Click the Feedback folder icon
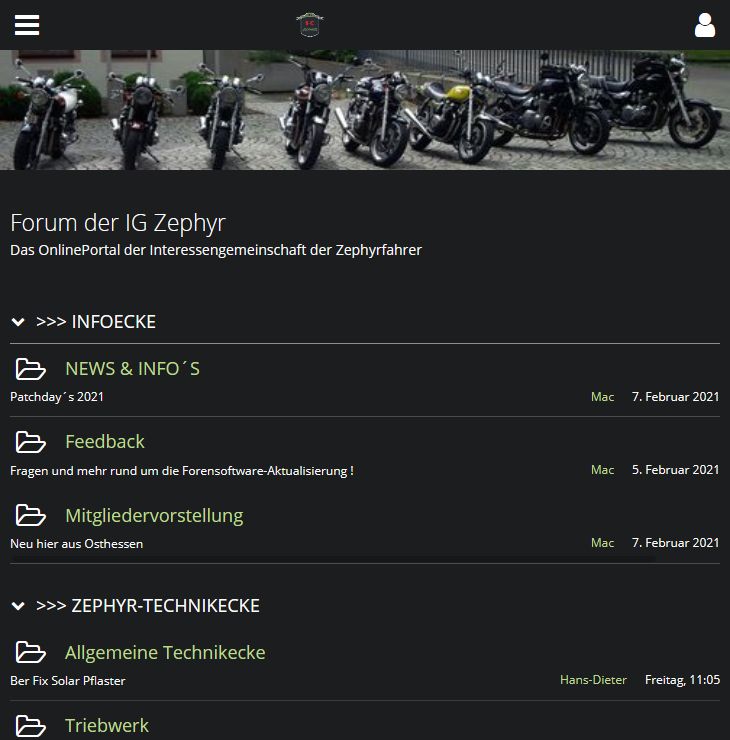 (x=31, y=442)
